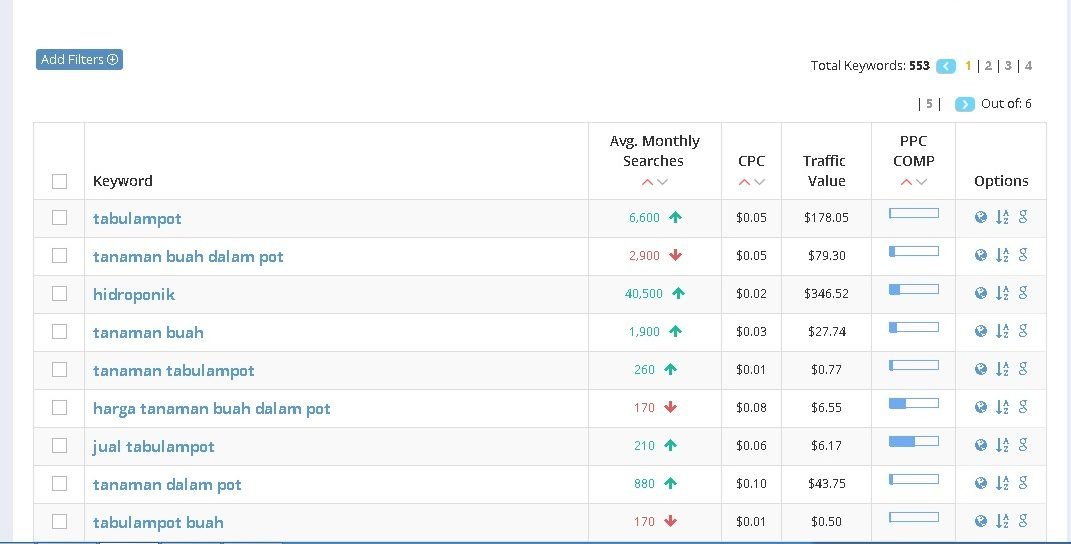
Task: Toggle the select-all checkbox in header
Action: (x=60, y=181)
